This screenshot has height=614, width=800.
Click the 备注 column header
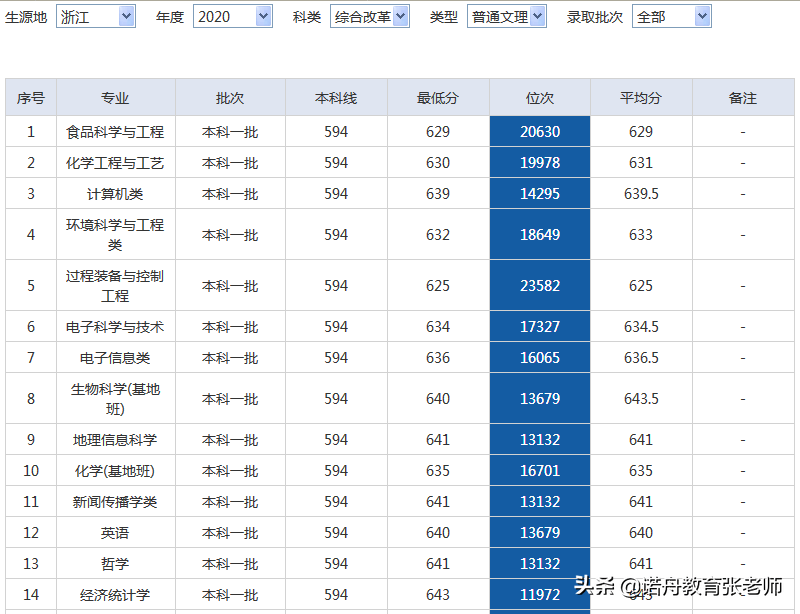[x=743, y=97]
